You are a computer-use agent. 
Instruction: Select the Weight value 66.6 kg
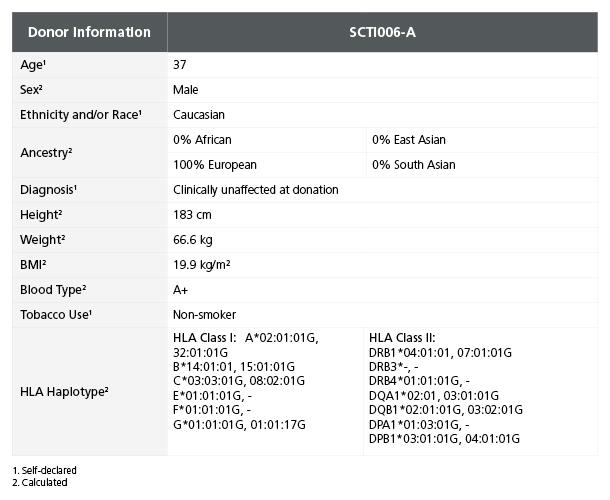193,240
